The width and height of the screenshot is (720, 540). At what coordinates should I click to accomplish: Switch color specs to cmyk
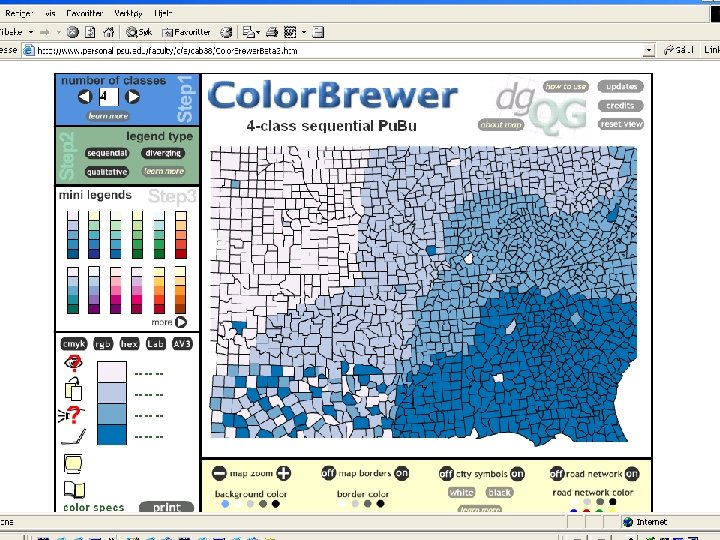pyautogui.click(x=73, y=344)
